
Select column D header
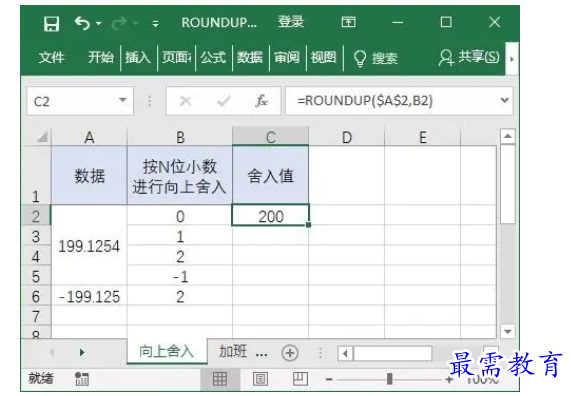pyautogui.click(x=347, y=137)
